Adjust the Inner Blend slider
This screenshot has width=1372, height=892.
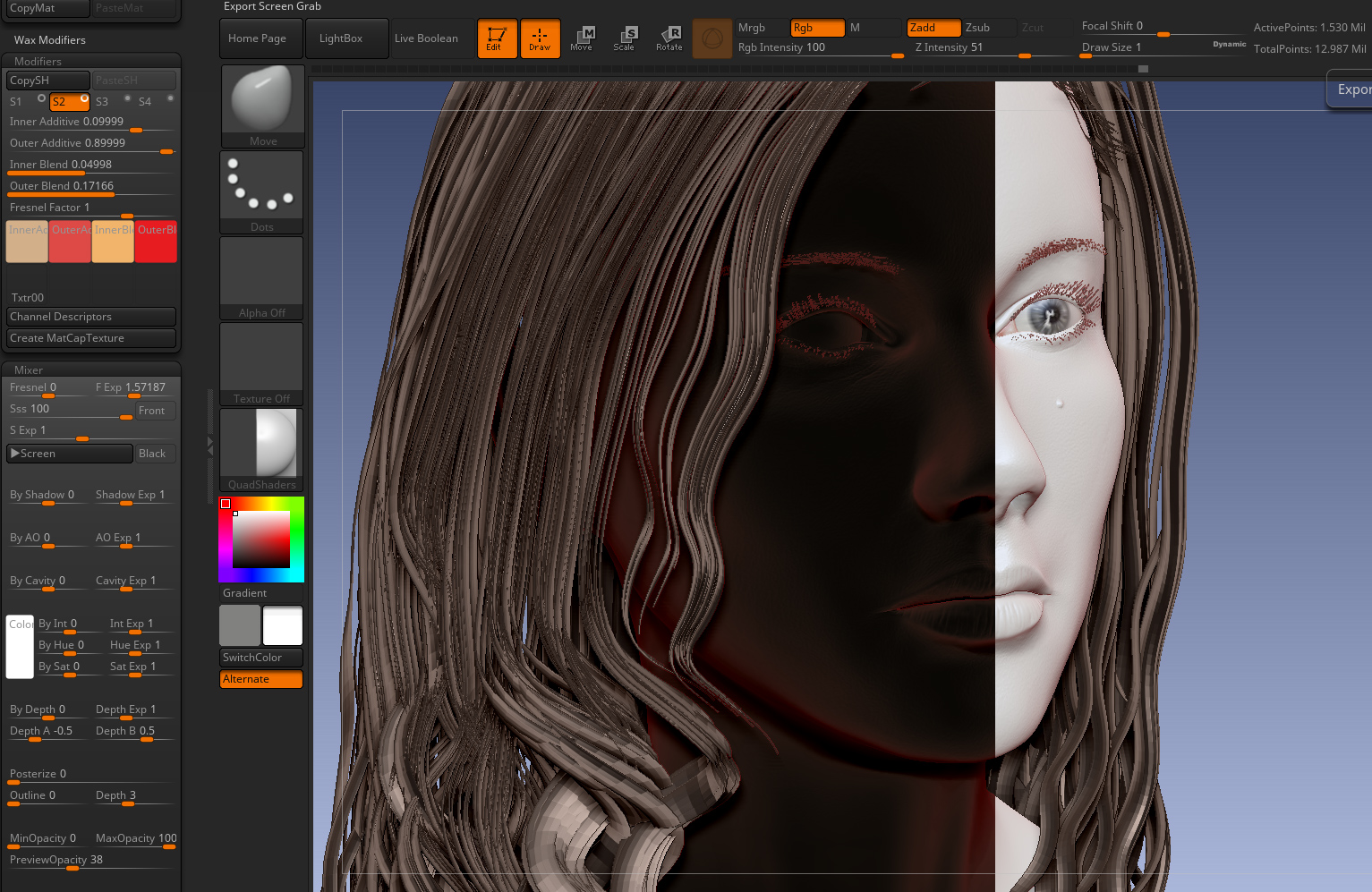coord(91,166)
